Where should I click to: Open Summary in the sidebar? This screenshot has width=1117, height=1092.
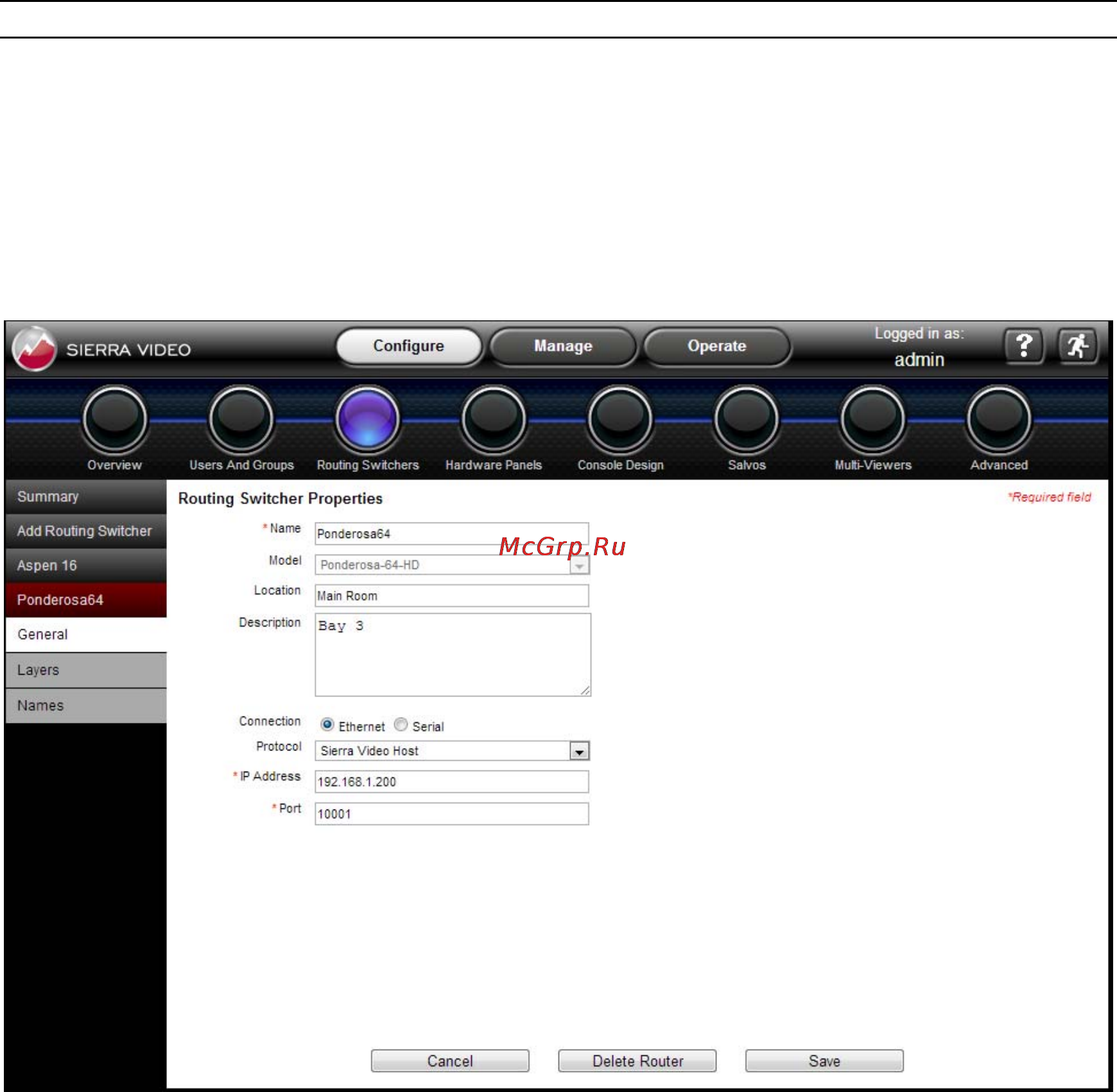86,497
